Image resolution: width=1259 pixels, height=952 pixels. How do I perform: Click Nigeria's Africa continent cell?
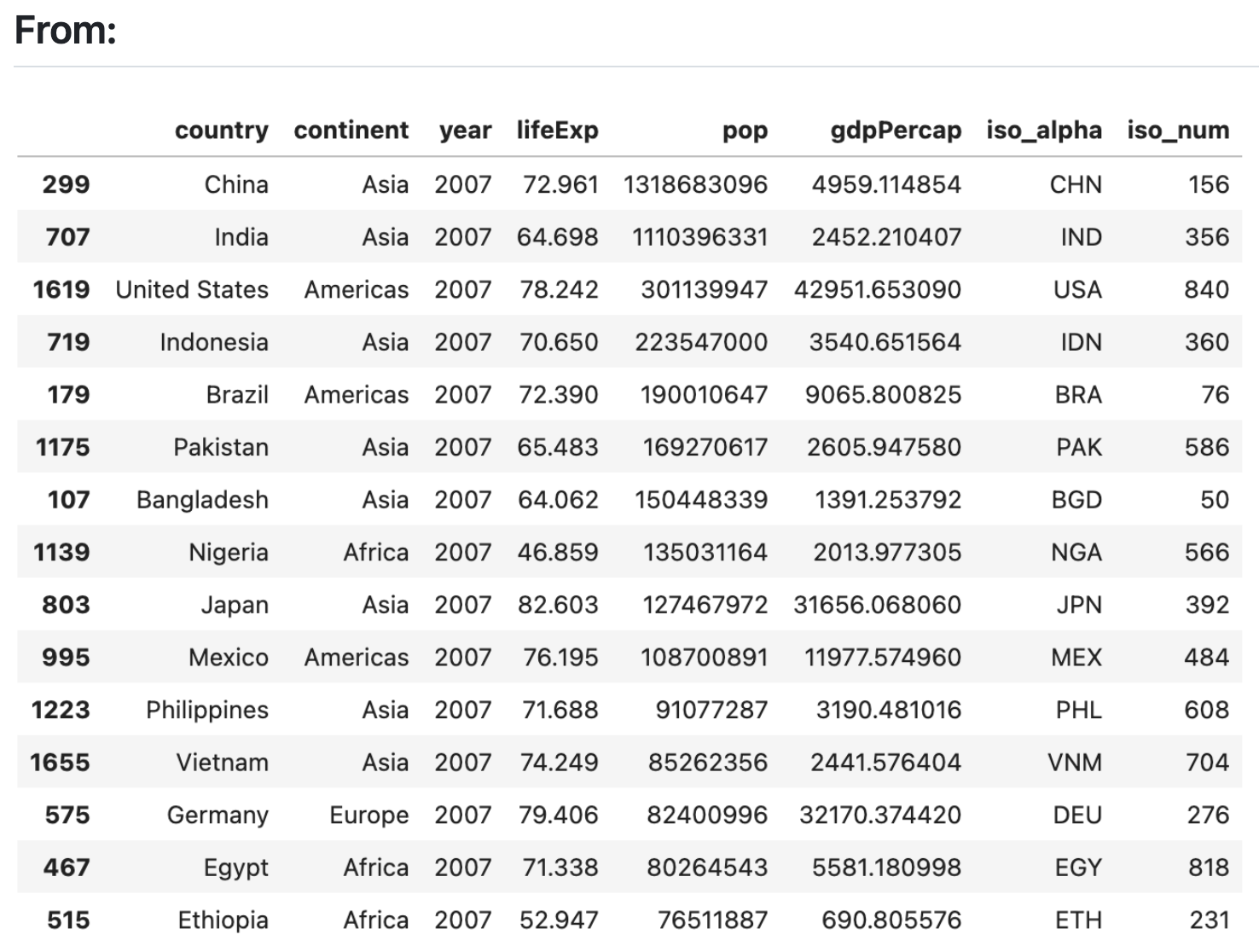coord(376,553)
